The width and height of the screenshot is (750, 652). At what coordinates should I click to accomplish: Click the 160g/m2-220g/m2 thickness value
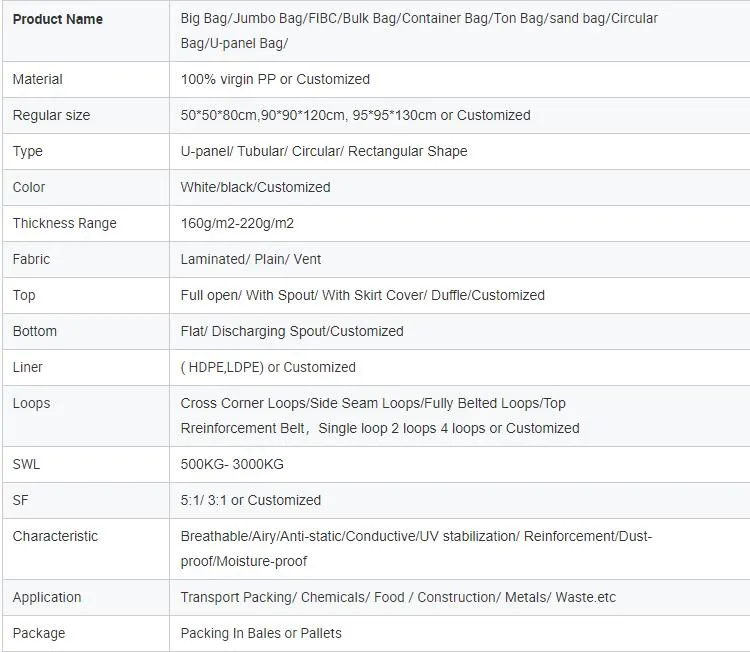click(x=237, y=223)
